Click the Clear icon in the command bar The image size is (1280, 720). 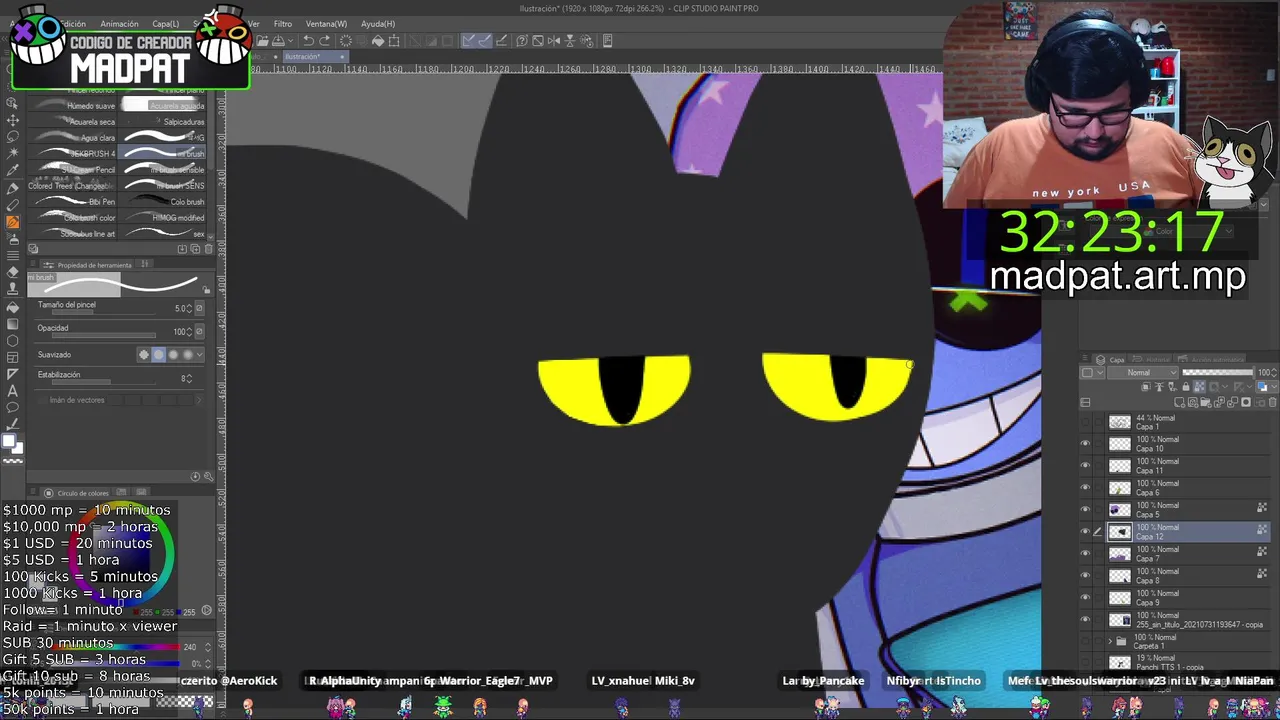click(346, 41)
